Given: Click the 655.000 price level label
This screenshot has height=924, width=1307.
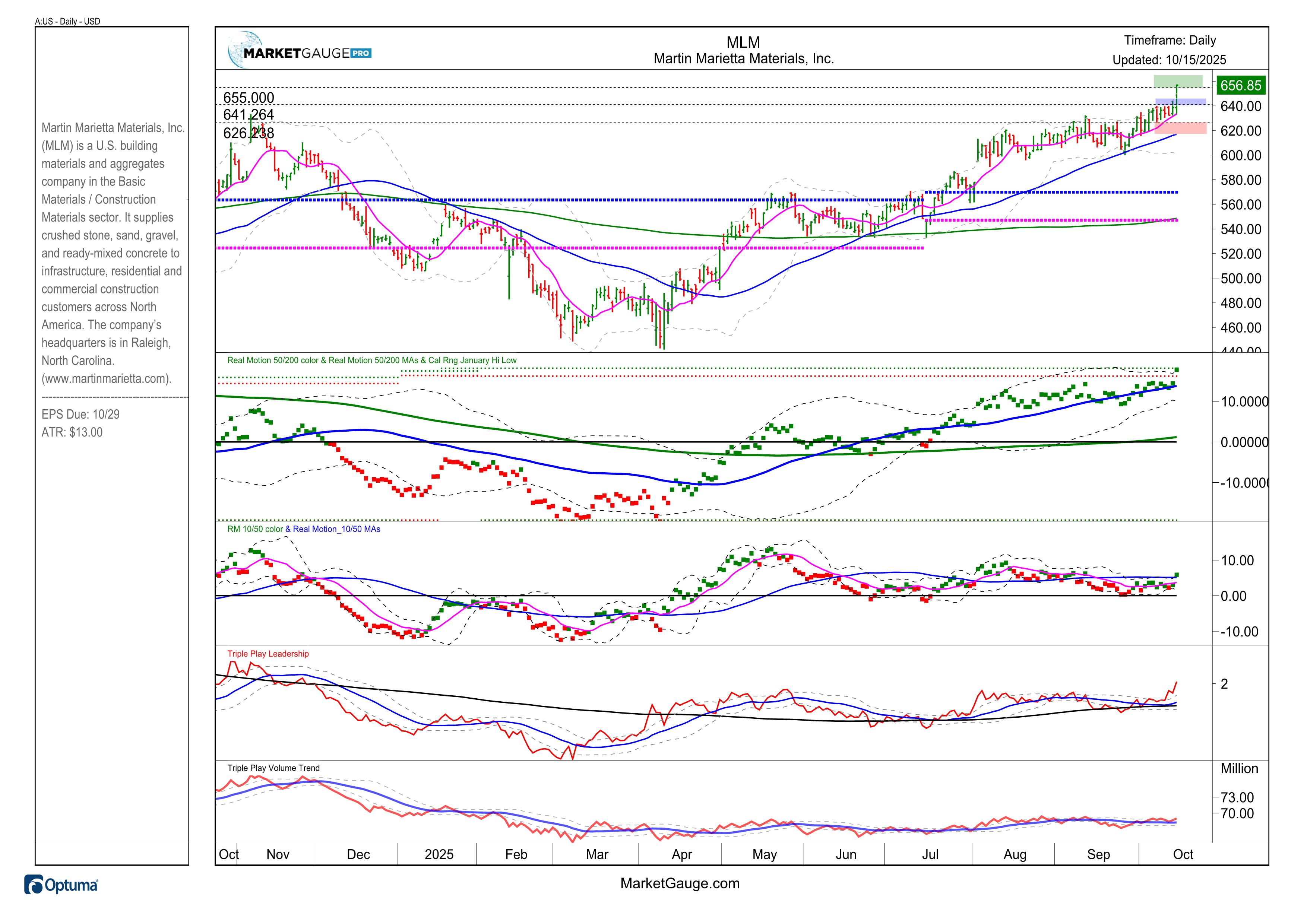Looking at the screenshot, I should point(248,97).
